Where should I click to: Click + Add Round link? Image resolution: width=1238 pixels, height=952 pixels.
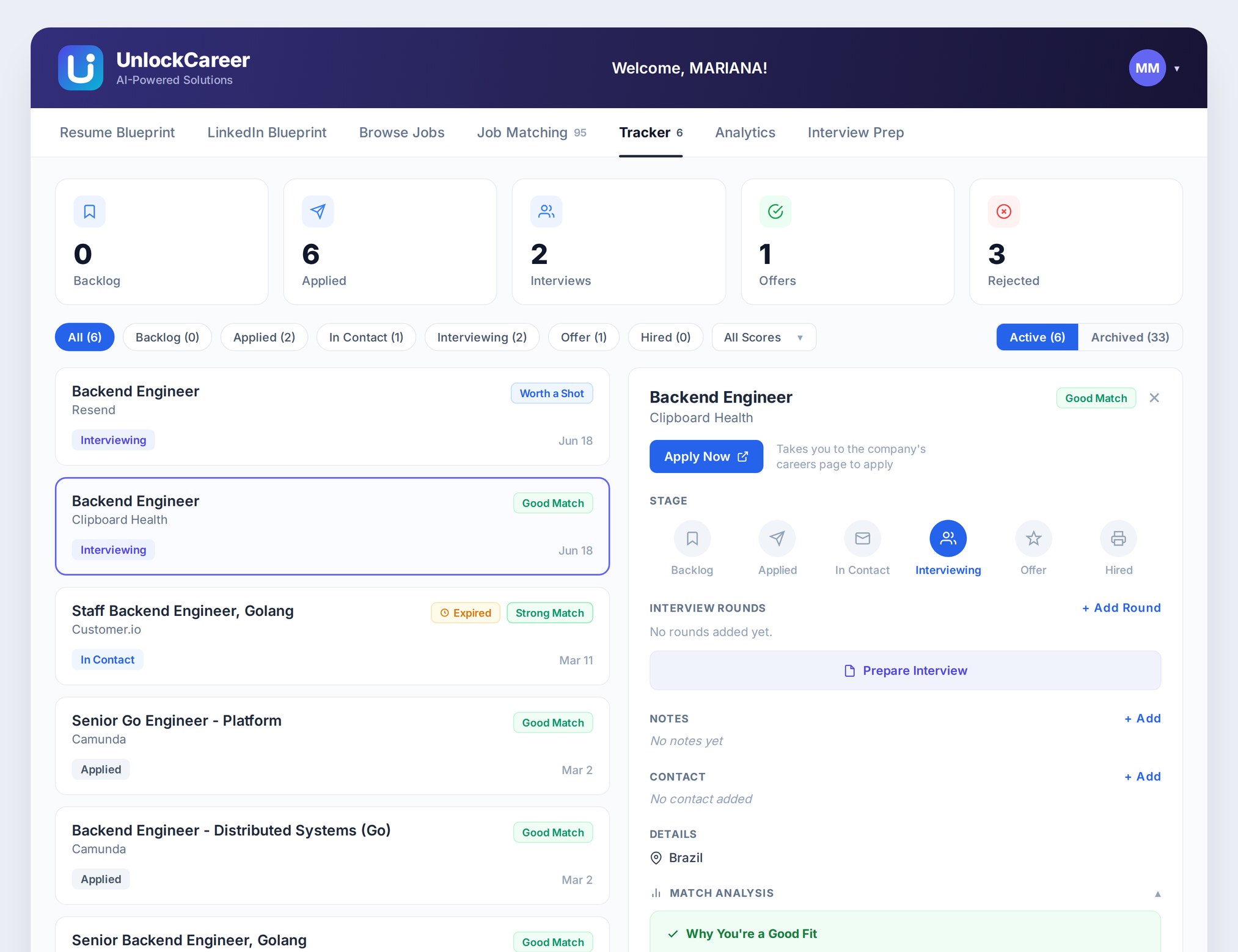coord(1121,608)
